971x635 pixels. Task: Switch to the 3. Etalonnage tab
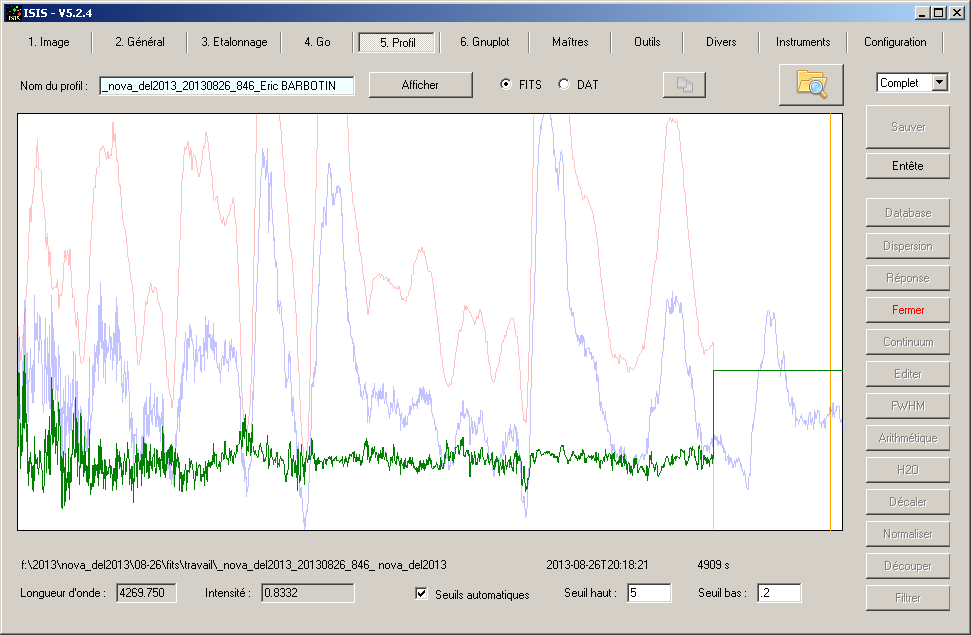point(234,42)
